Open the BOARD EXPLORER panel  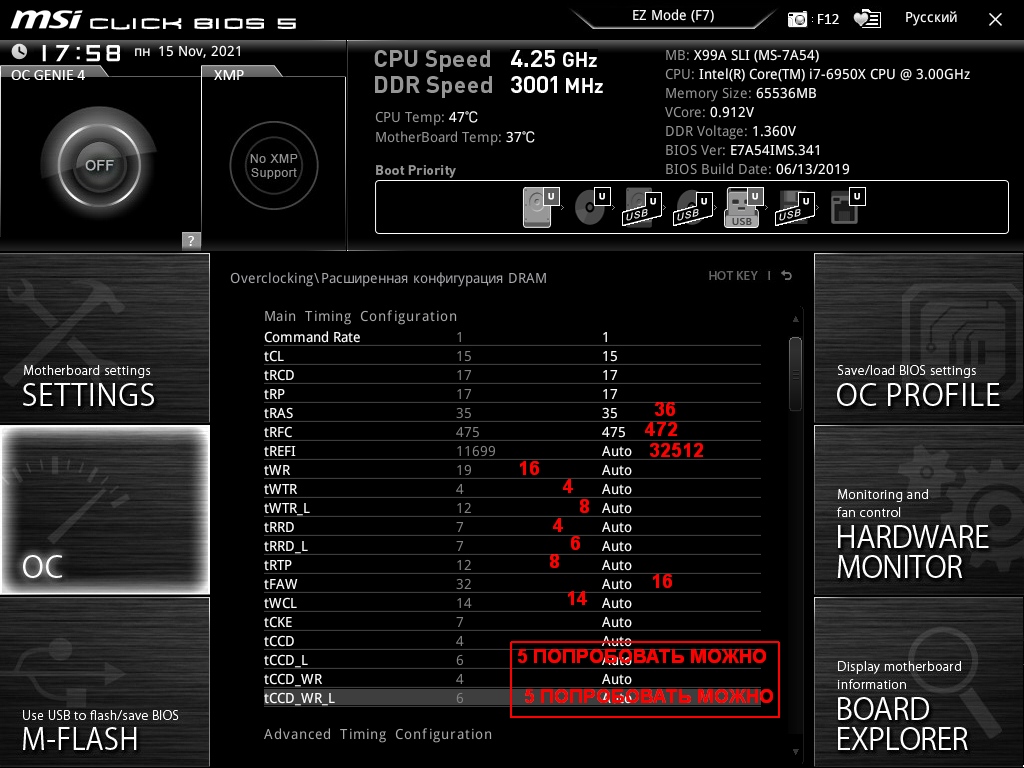[919, 682]
